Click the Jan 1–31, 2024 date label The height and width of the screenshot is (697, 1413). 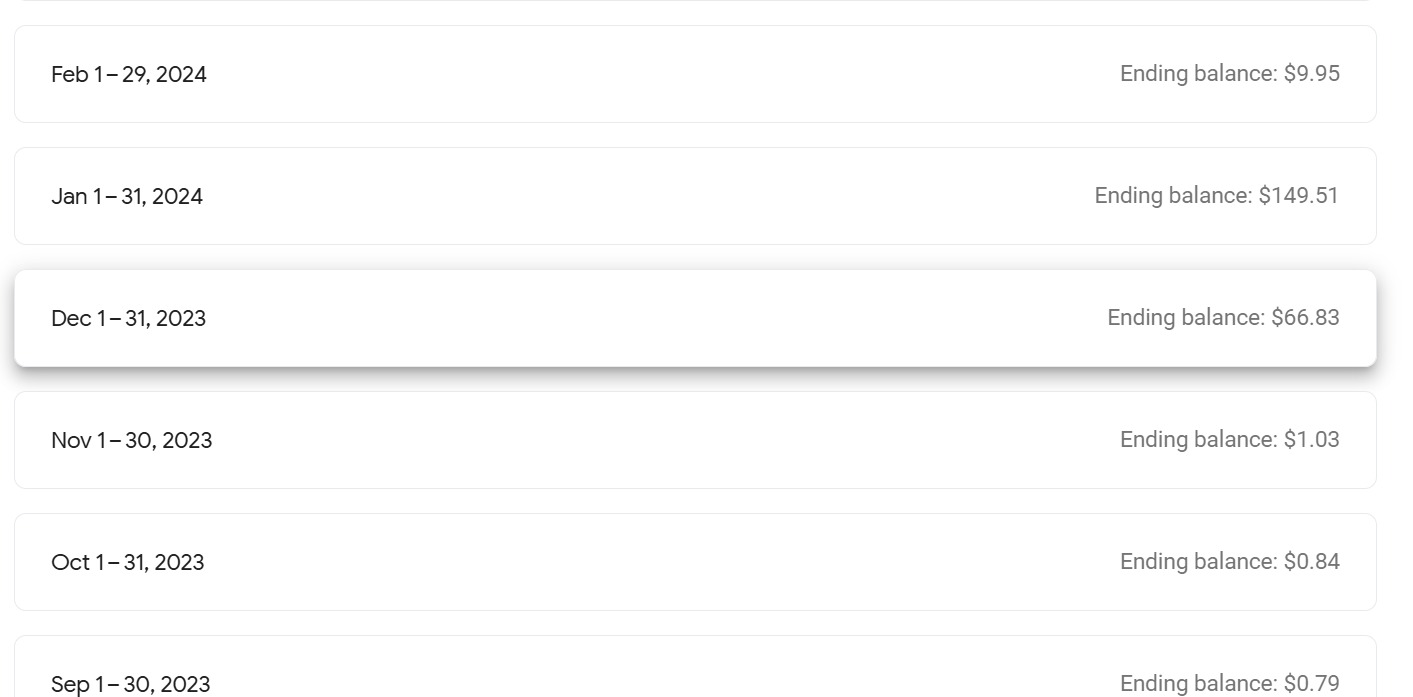click(x=127, y=197)
